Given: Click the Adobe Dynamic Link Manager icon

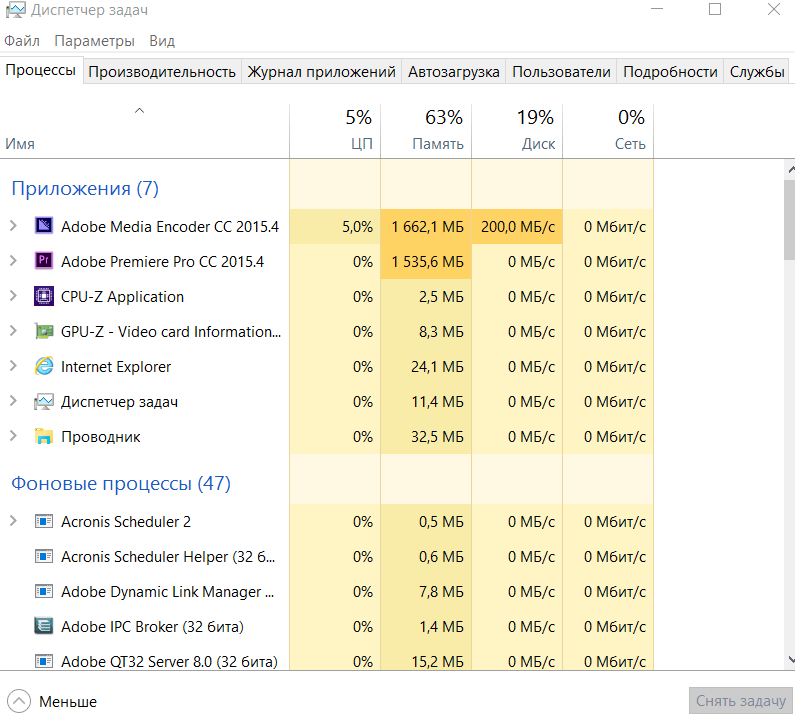Looking at the screenshot, I should [x=44, y=591].
